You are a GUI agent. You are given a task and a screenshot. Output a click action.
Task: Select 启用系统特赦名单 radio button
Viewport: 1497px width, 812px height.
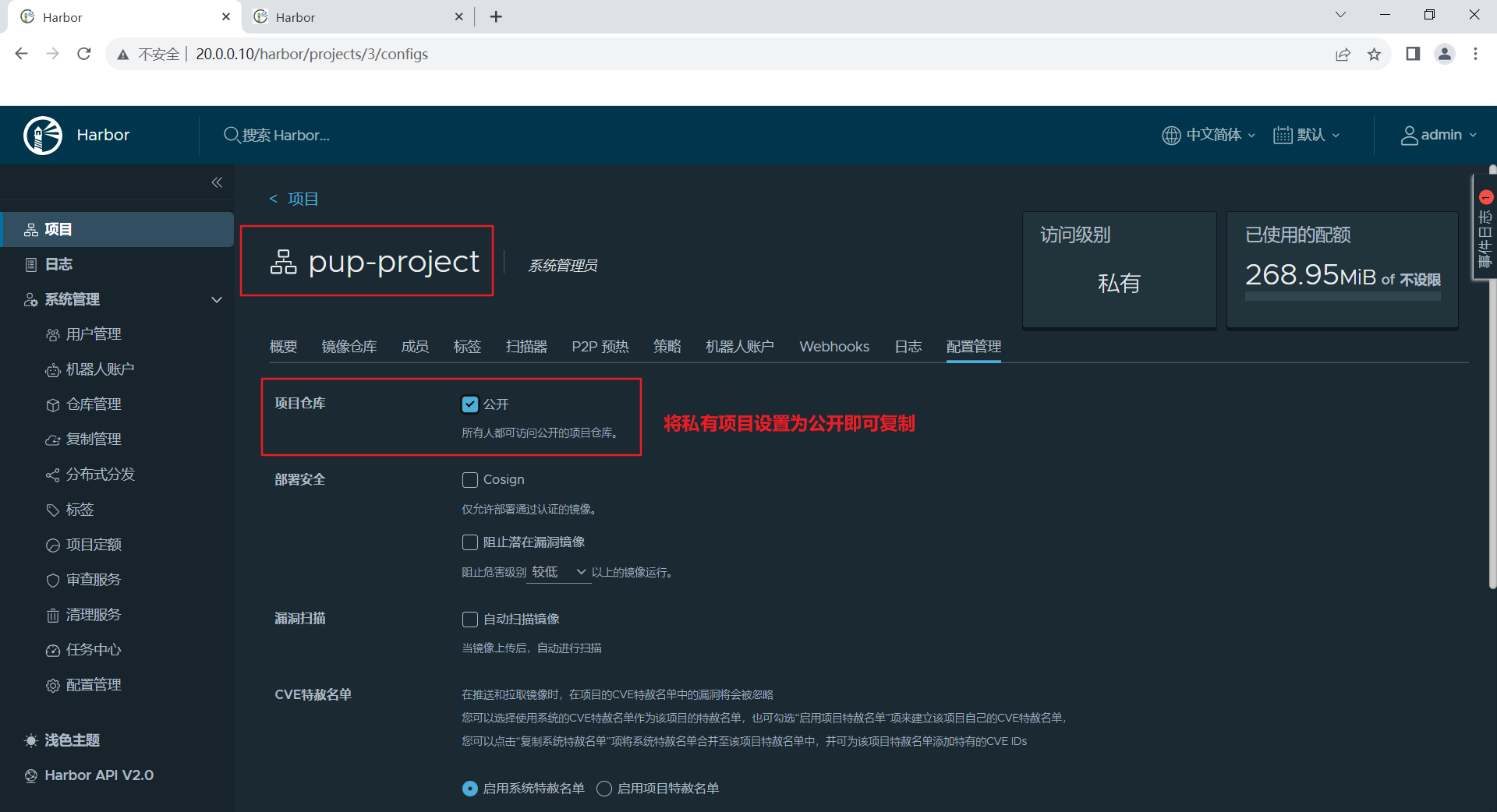[470, 788]
